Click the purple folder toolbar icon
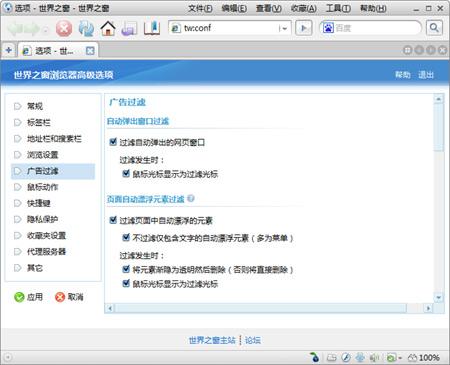Viewport: 450px width, 365px height. coord(129,29)
